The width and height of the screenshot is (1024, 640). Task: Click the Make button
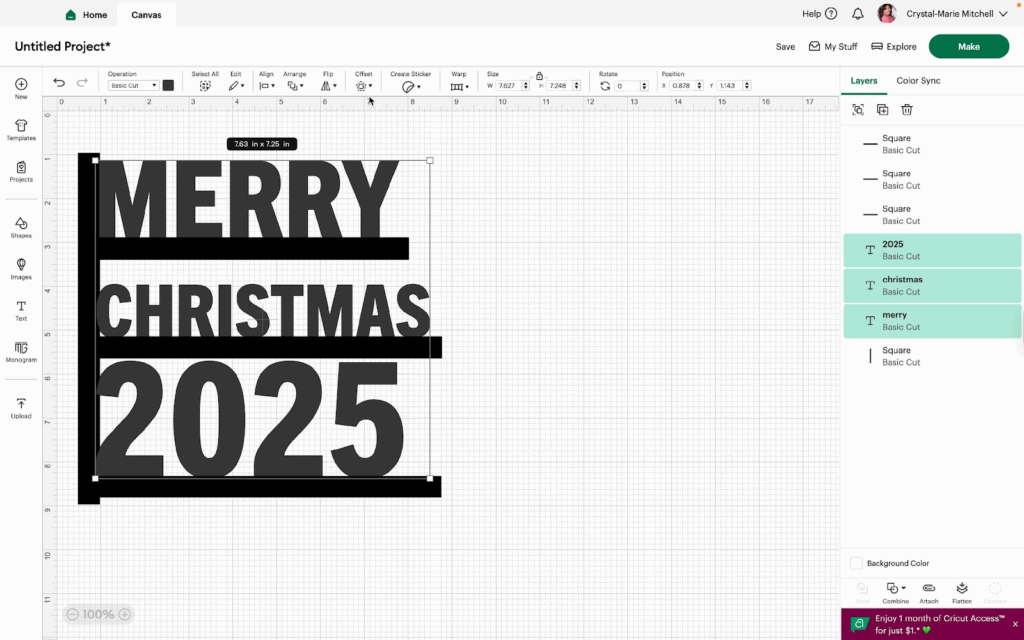968,46
